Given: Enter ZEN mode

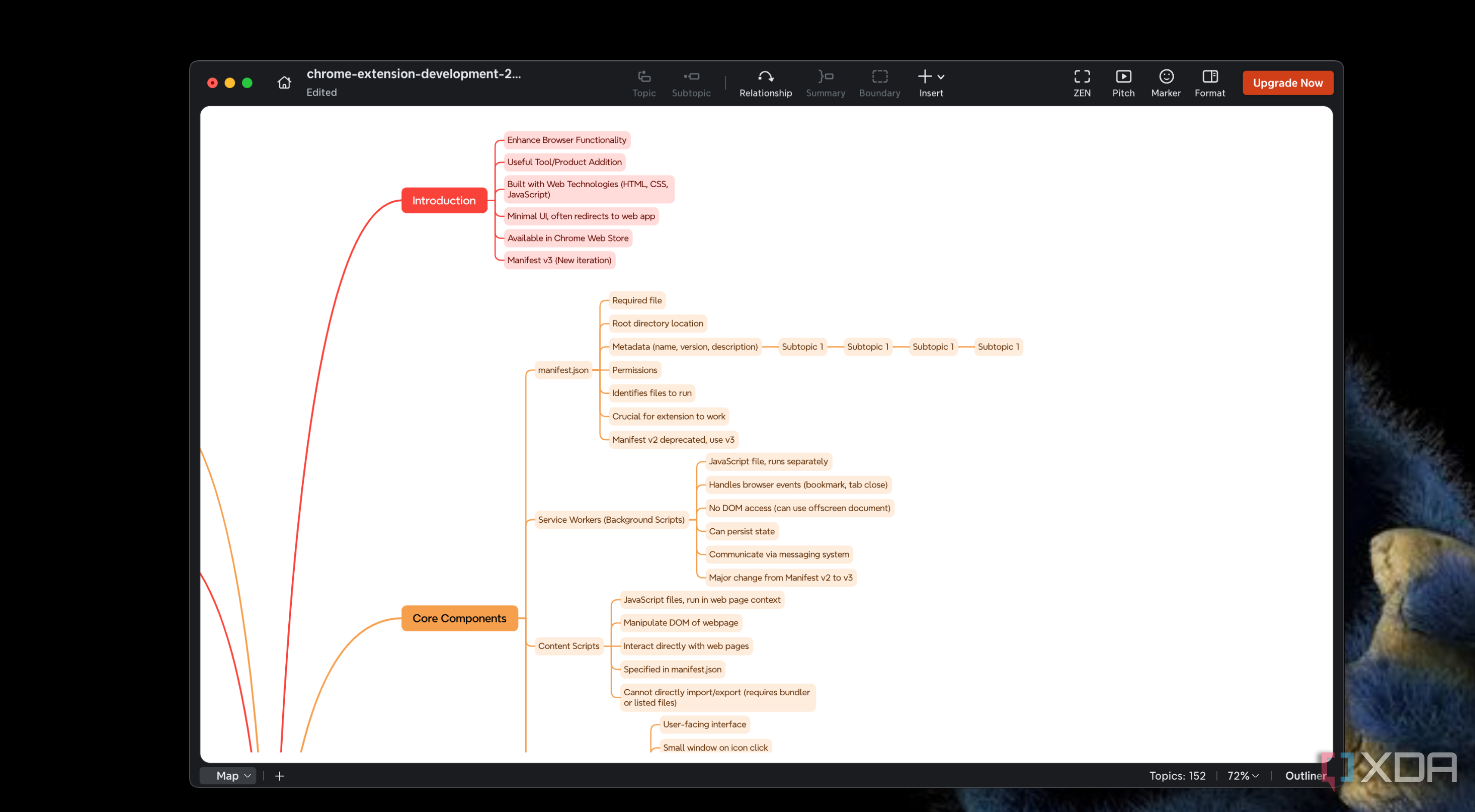Looking at the screenshot, I should pos(1081,84).
